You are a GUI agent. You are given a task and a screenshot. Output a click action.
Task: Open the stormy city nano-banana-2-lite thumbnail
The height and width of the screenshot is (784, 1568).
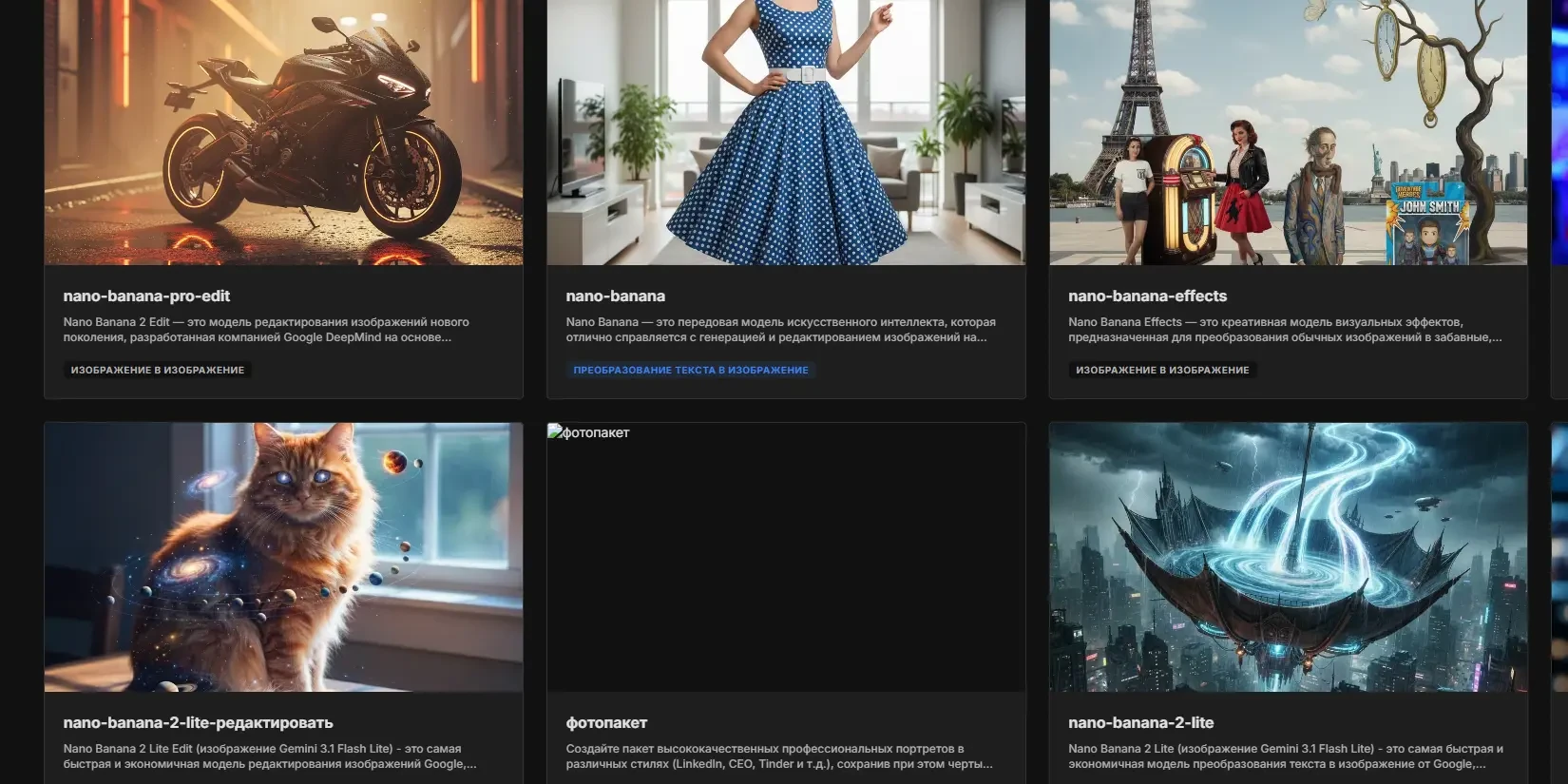click(x=1288, y=557)
